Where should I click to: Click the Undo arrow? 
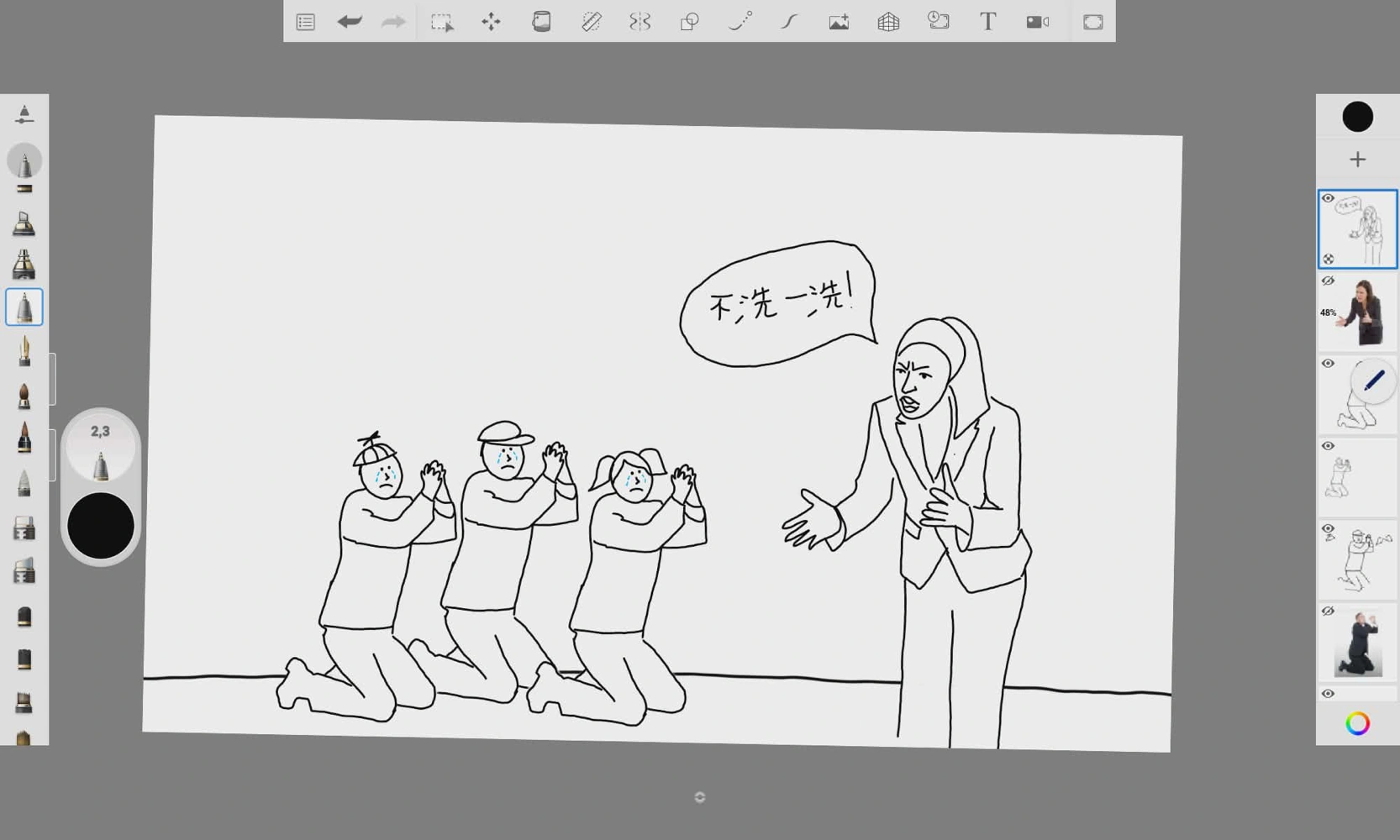click(350, 22)
